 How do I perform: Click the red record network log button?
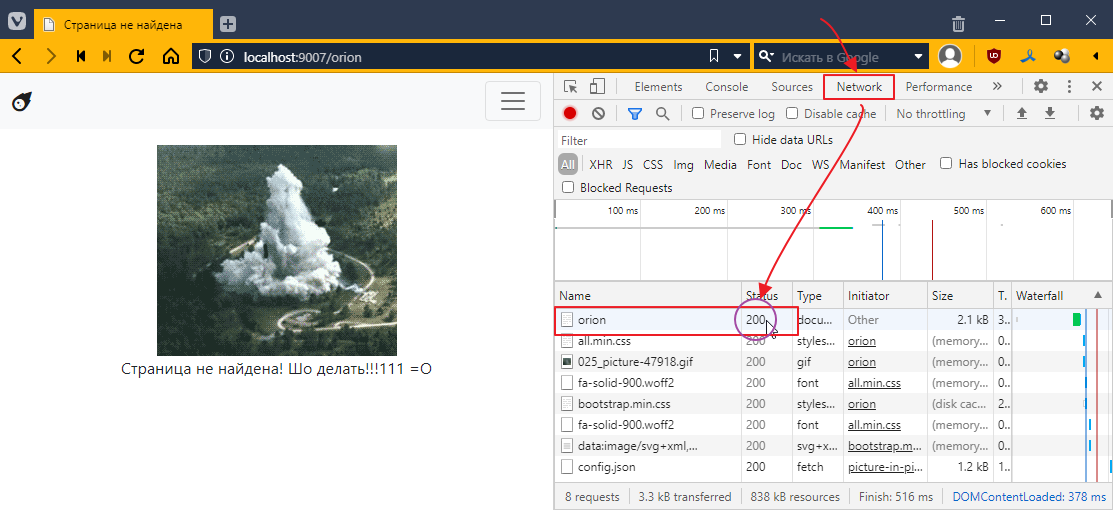coord(570,114)
